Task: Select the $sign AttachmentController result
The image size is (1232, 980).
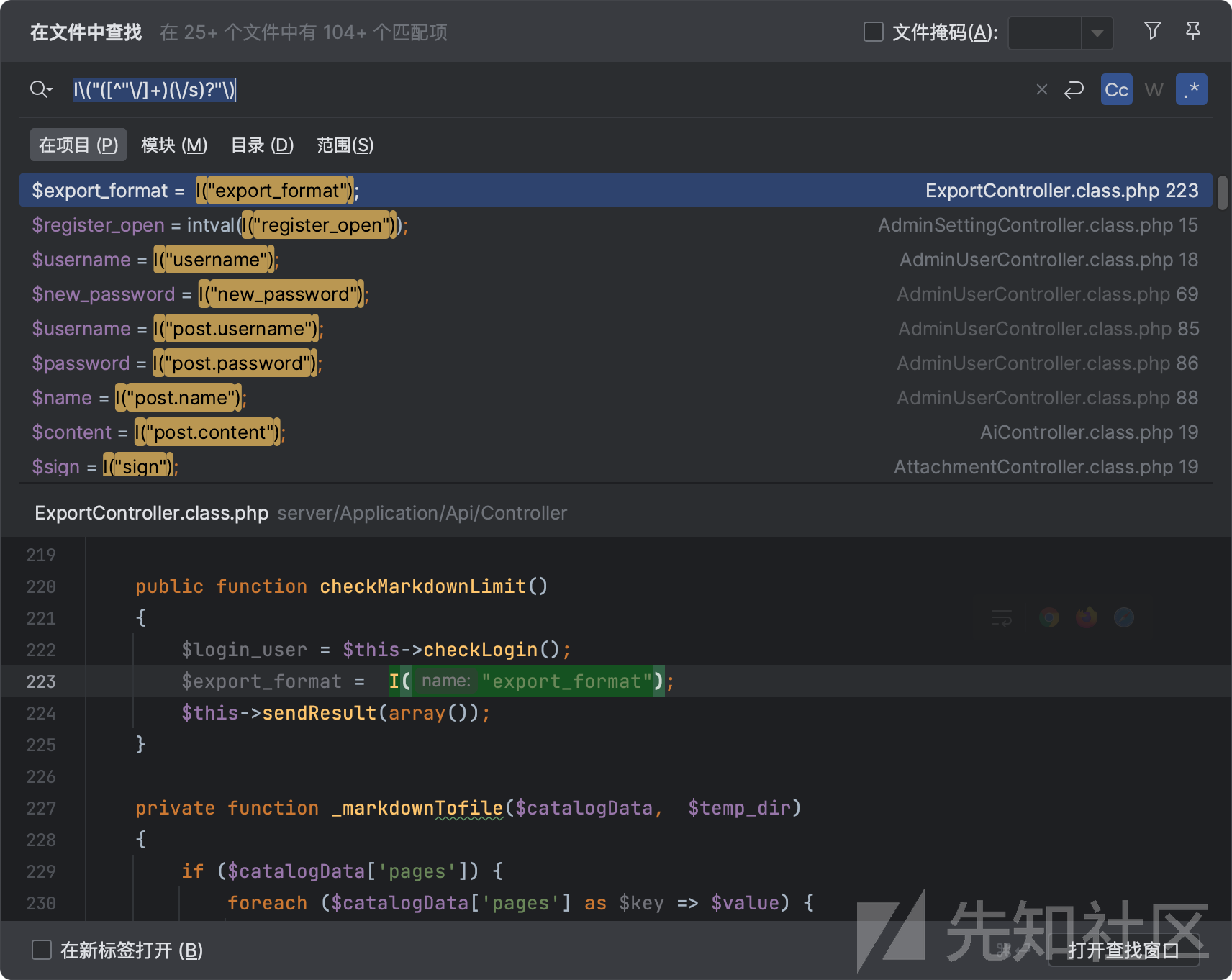Action: (615, 466)
